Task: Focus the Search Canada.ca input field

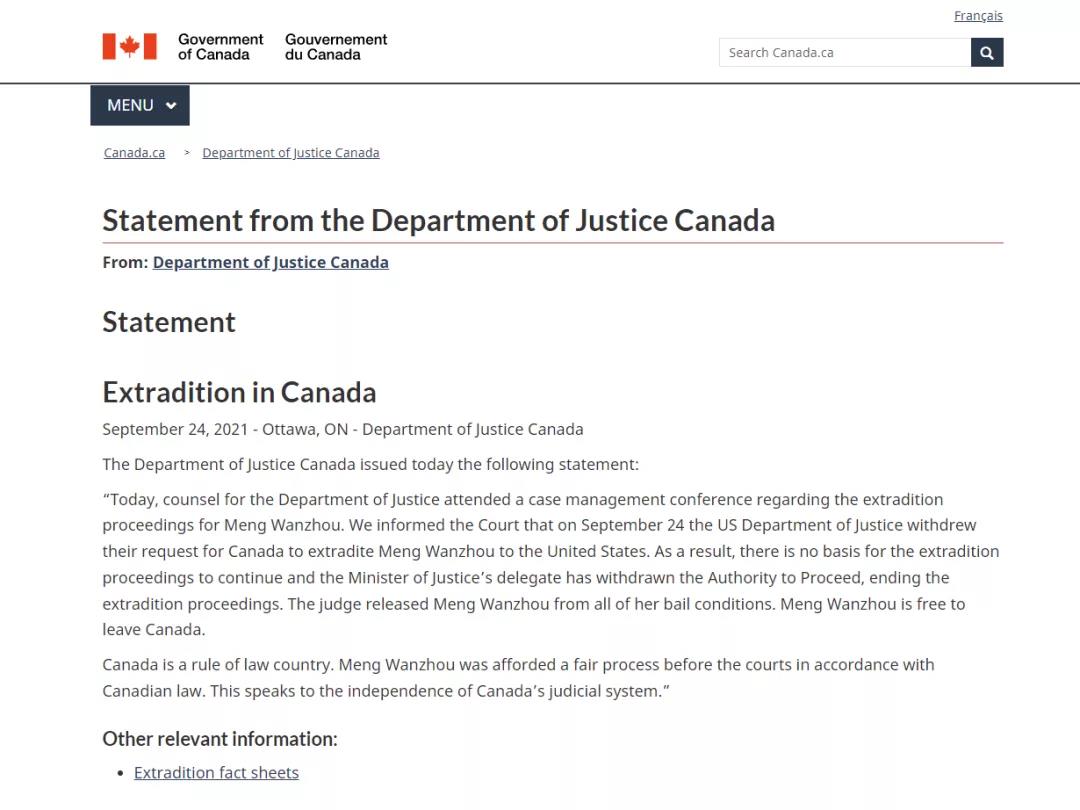Action: click(x=845, y=52)
